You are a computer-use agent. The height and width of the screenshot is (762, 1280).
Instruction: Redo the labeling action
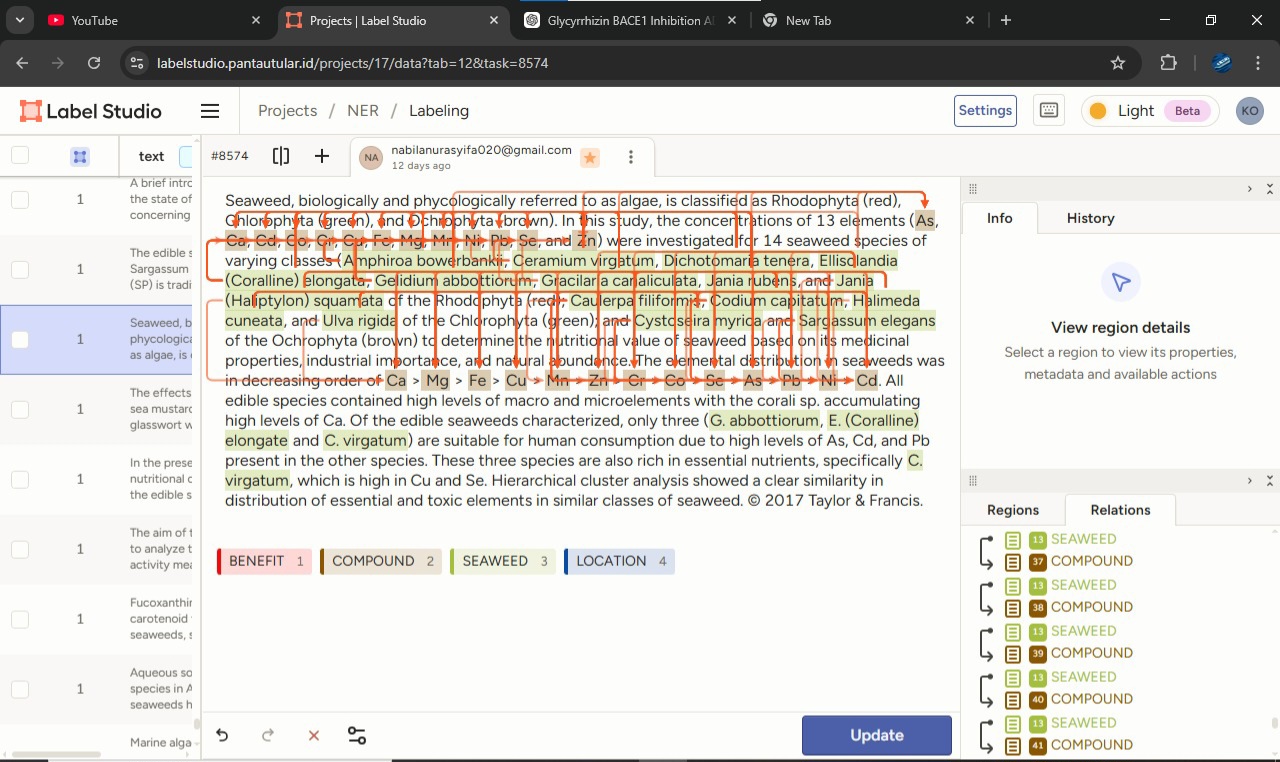268,736
